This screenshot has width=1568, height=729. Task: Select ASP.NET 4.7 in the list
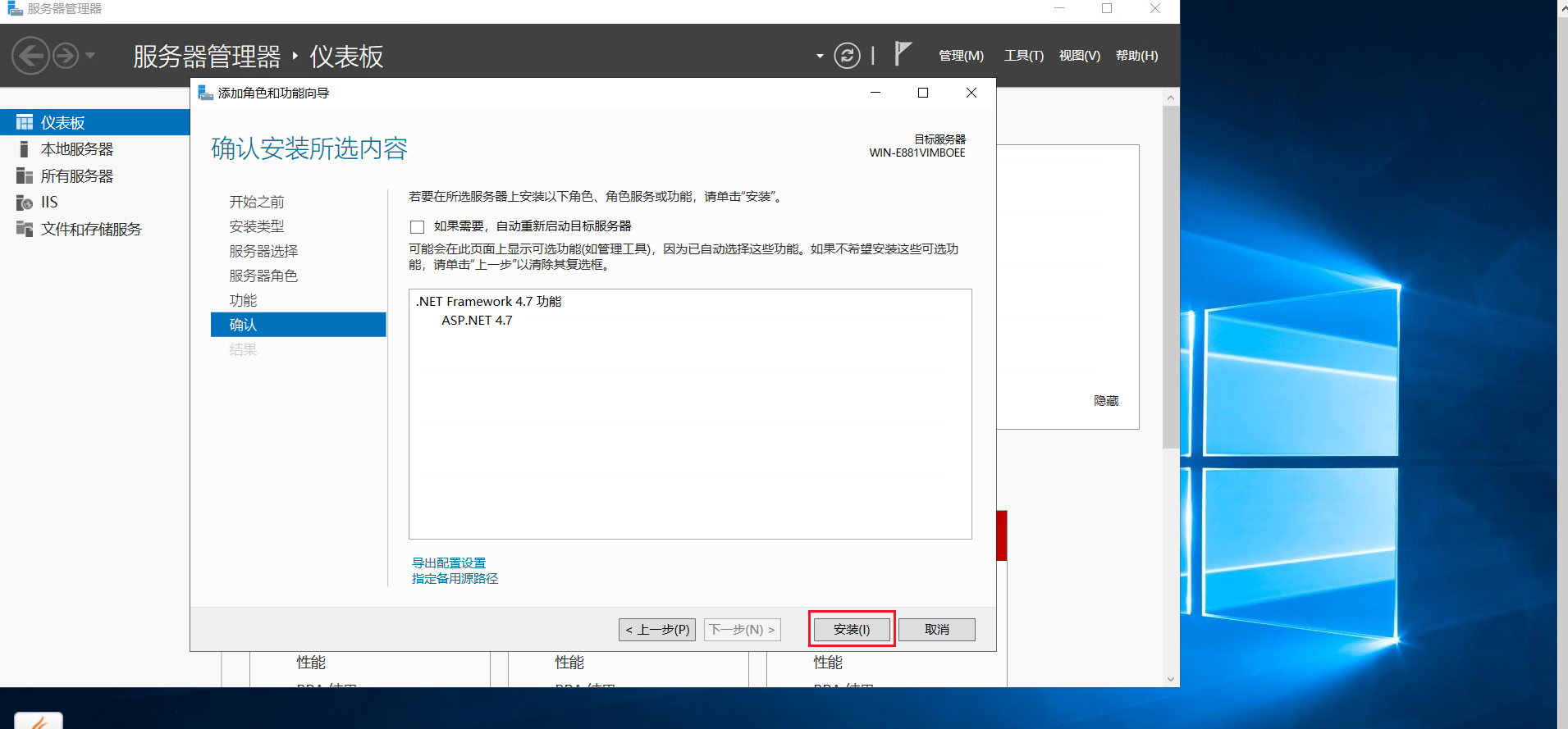[477, 321]
